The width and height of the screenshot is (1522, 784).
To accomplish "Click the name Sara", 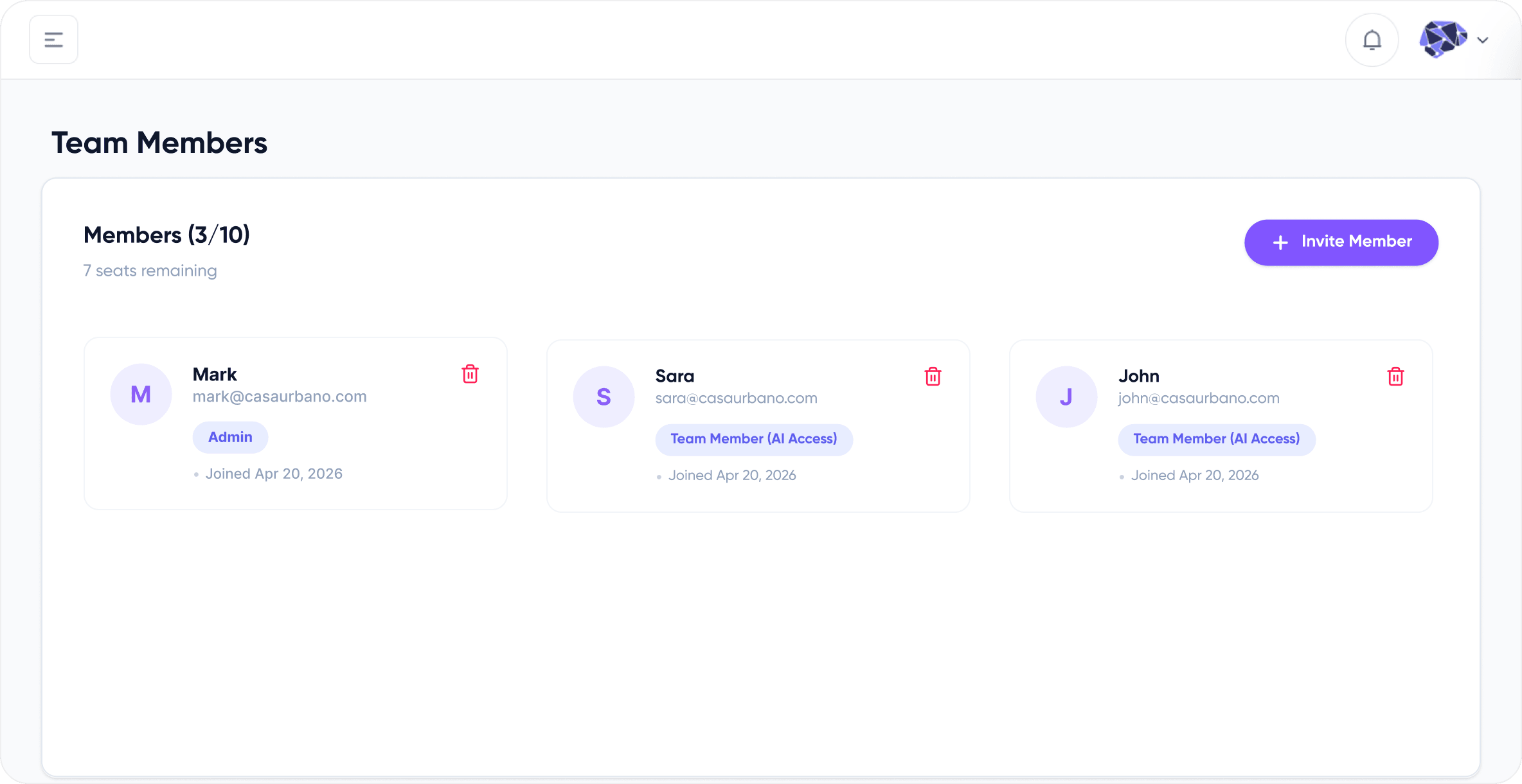I will coord(675,376).
